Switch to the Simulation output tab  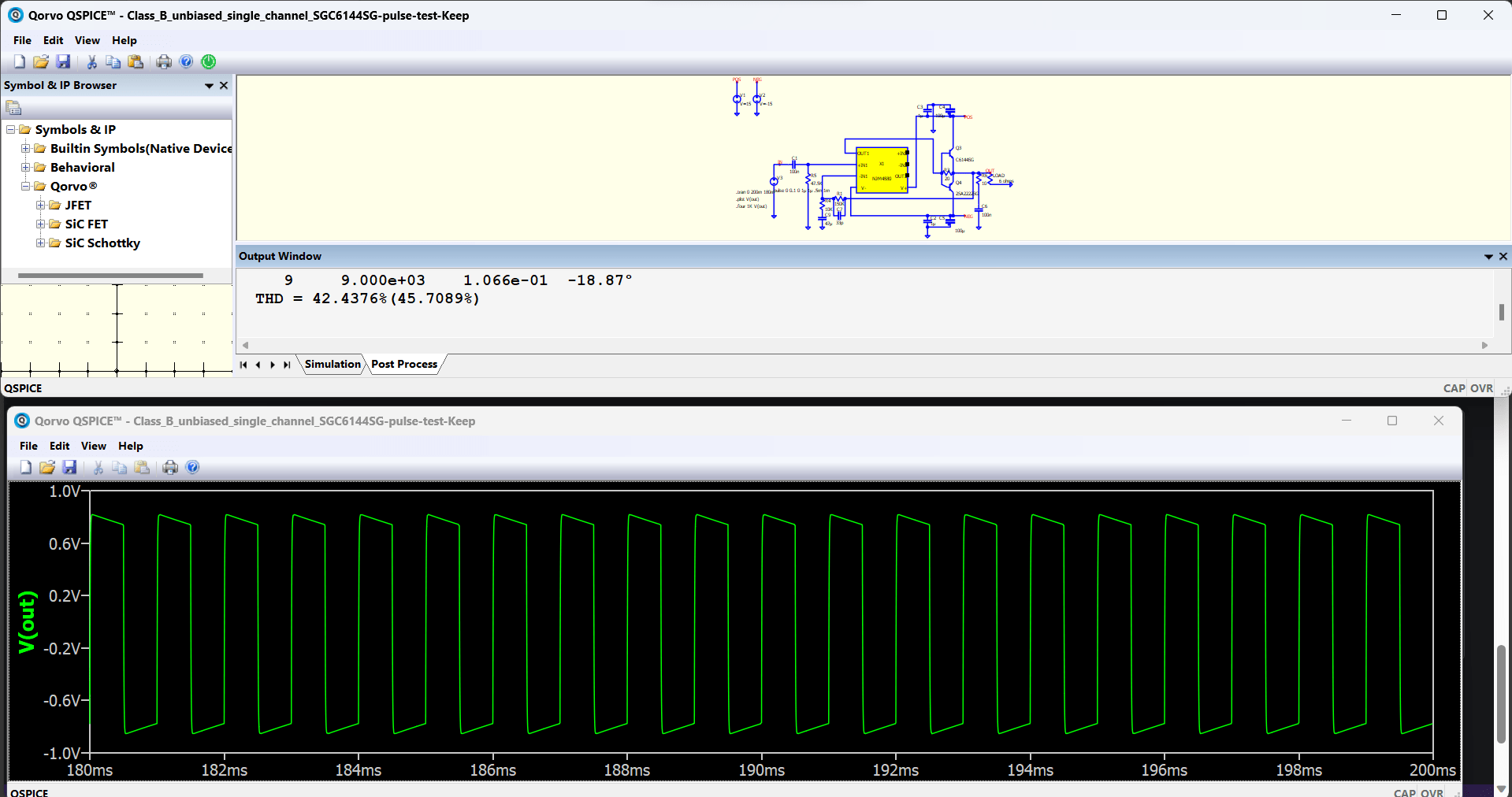(x=332, y=364)
